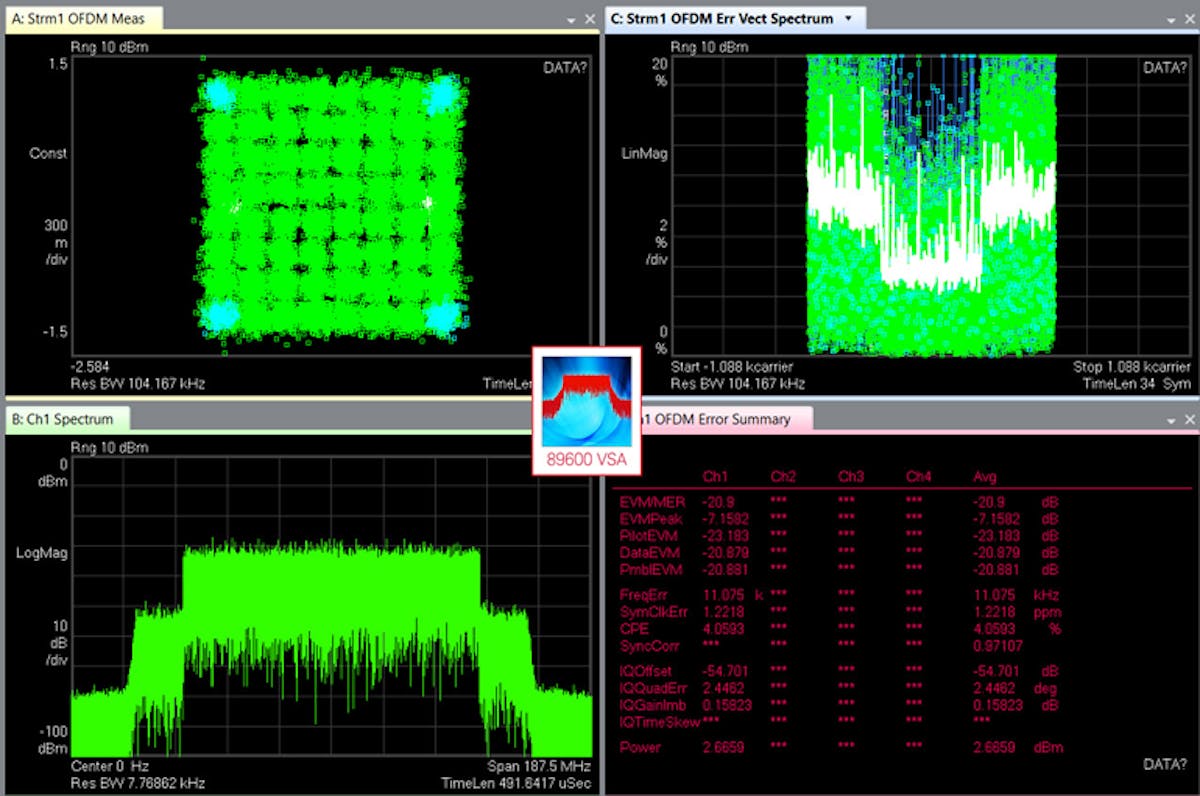Viewport: 1200px width, 796px height.
Task: Select the C: Strm1 OFDM Err Vect Spectrum tab
Action: (x=724, y=18)
